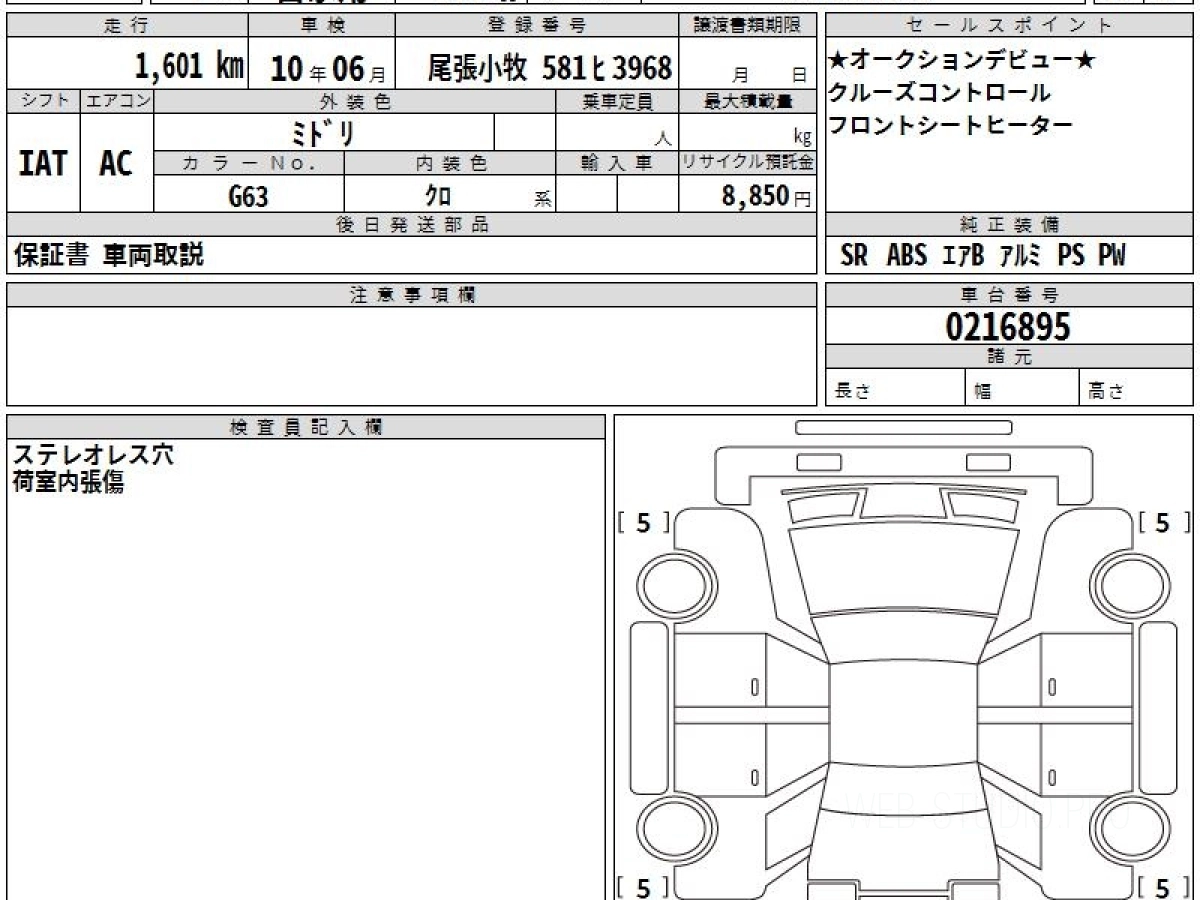
Task: Click the 登録番号 header
Action: (538, 25)
